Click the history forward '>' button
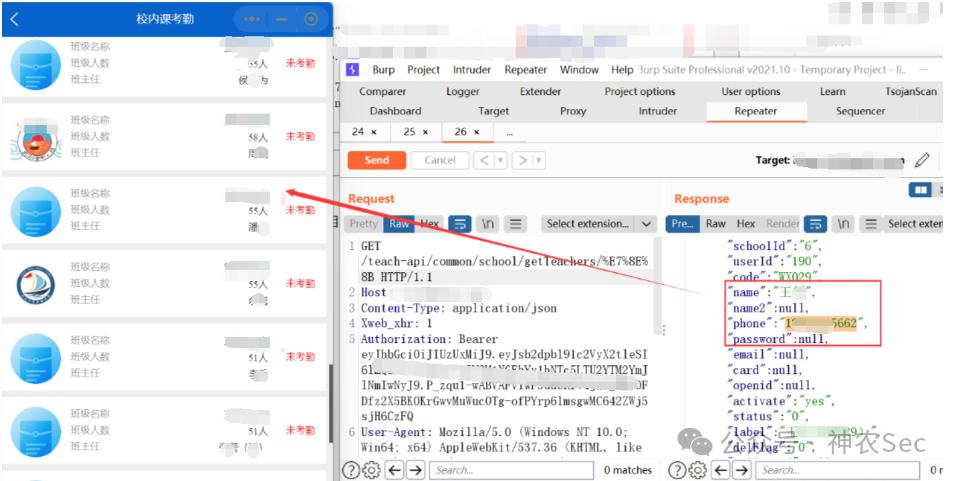 [x=523, y=160]
